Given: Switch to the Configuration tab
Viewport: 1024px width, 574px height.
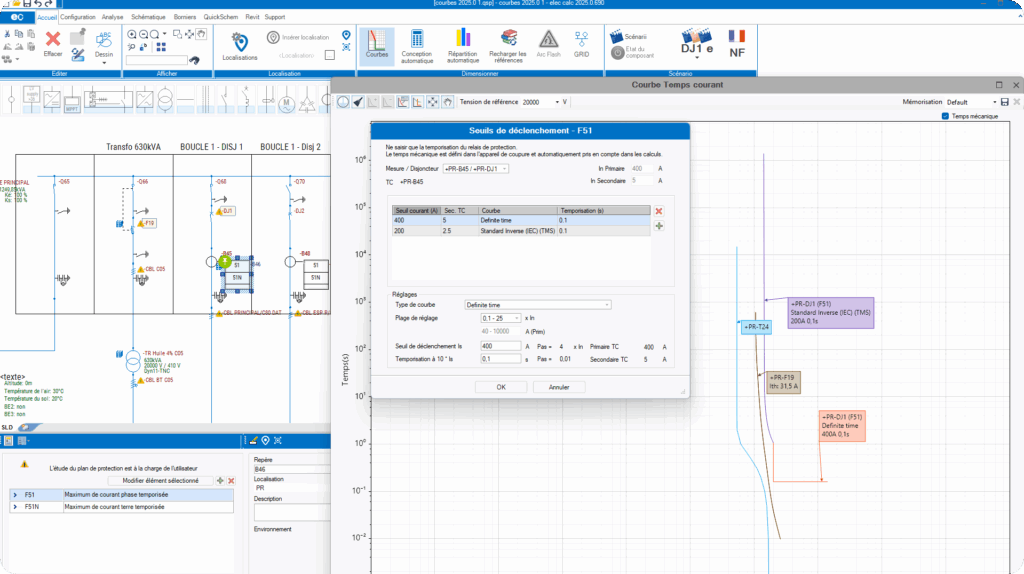Looking at the screenshot, I should click(78, 17).
